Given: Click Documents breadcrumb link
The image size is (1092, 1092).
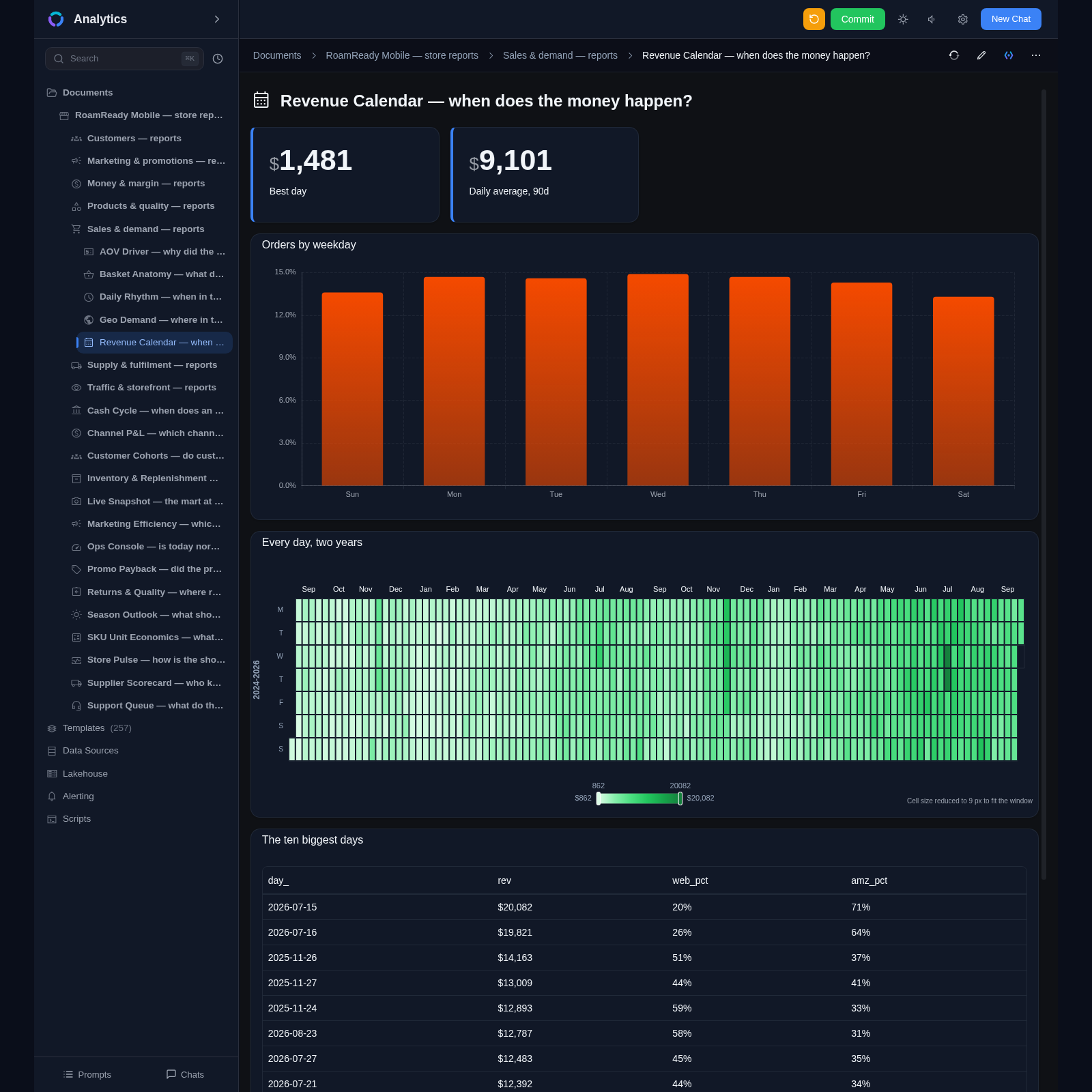Looking at the screenshot, I should click(x=277, y=55).
